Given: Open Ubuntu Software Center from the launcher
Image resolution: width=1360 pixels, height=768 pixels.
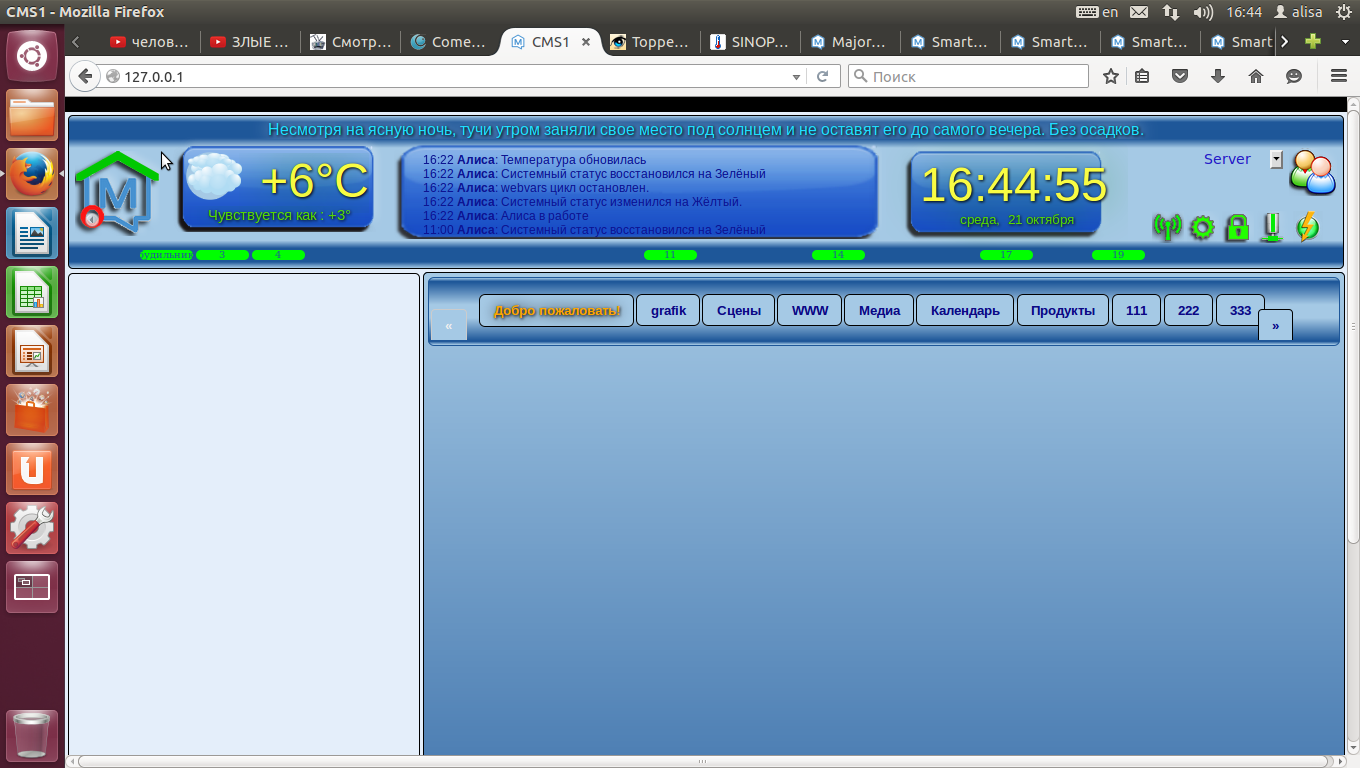Looking at the screenshot, I should 32,411.
